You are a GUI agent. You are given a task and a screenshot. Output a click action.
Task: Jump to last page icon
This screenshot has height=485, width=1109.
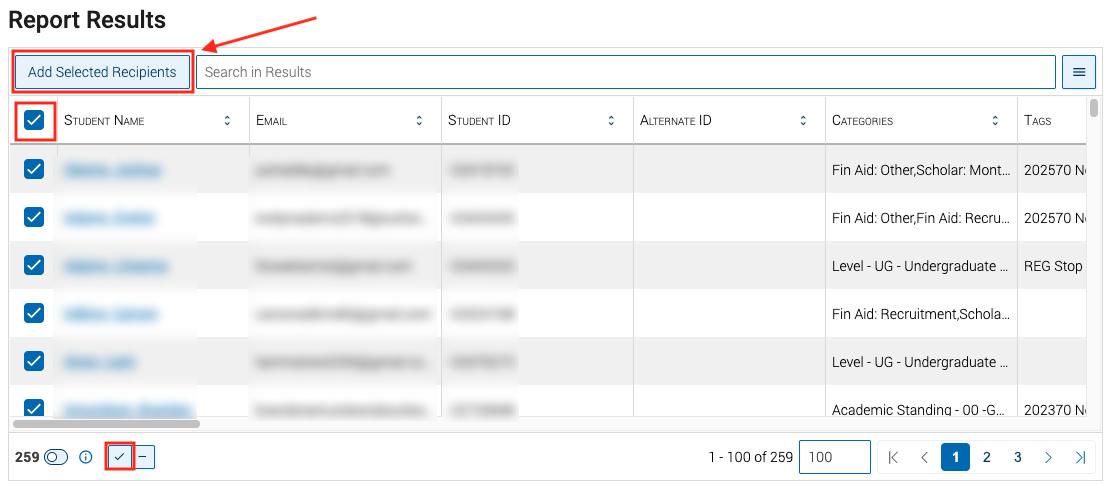[x=1080, y=457]
